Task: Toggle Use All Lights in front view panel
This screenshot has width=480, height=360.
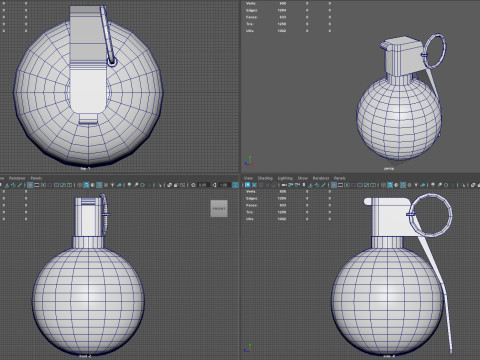Action: [x=113, y=185]
